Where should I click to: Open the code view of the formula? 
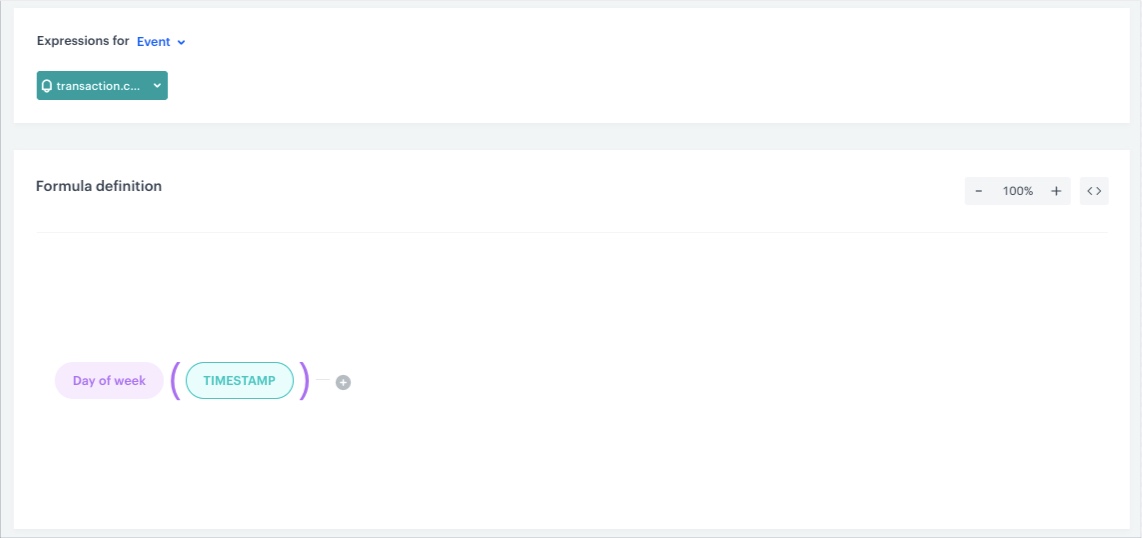pos(1094,191)
